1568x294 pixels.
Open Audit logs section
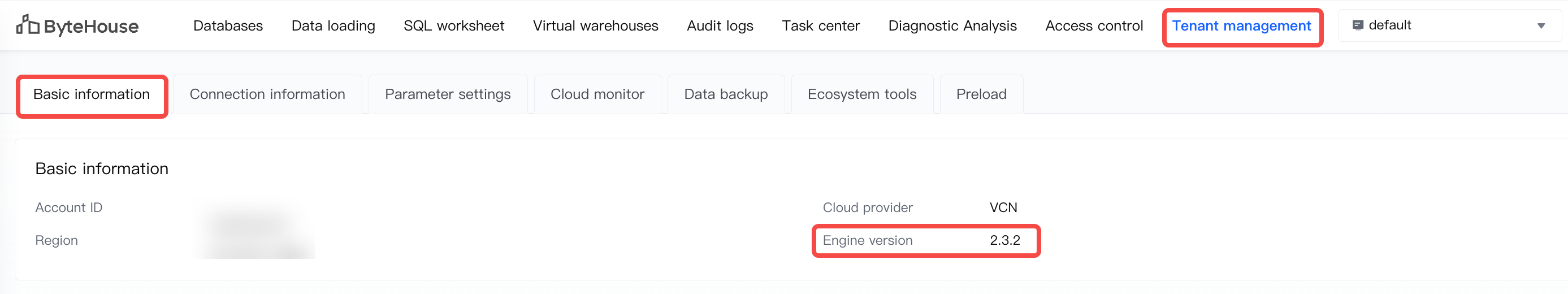pos(720,25)
